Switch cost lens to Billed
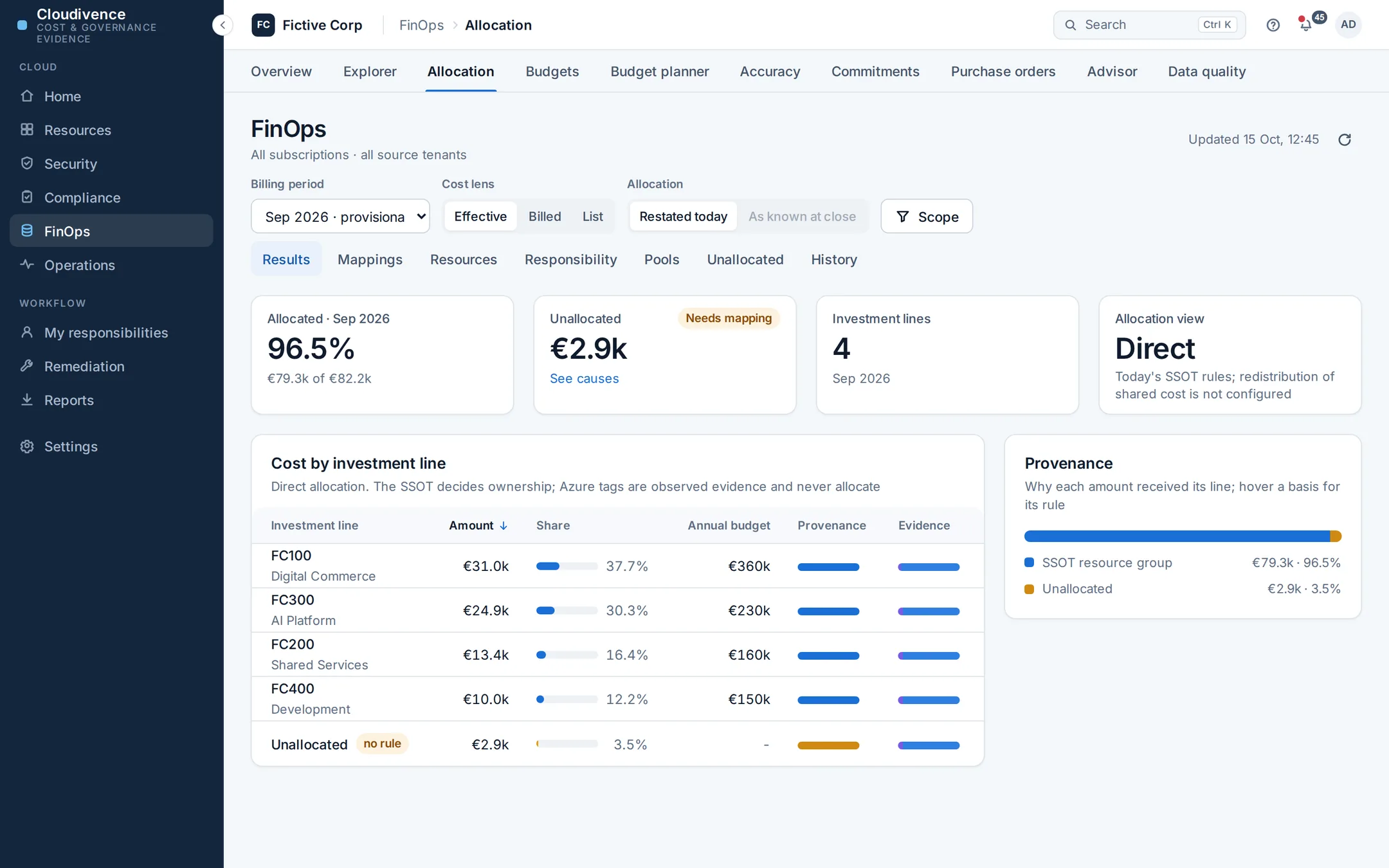 pos(545,216)
